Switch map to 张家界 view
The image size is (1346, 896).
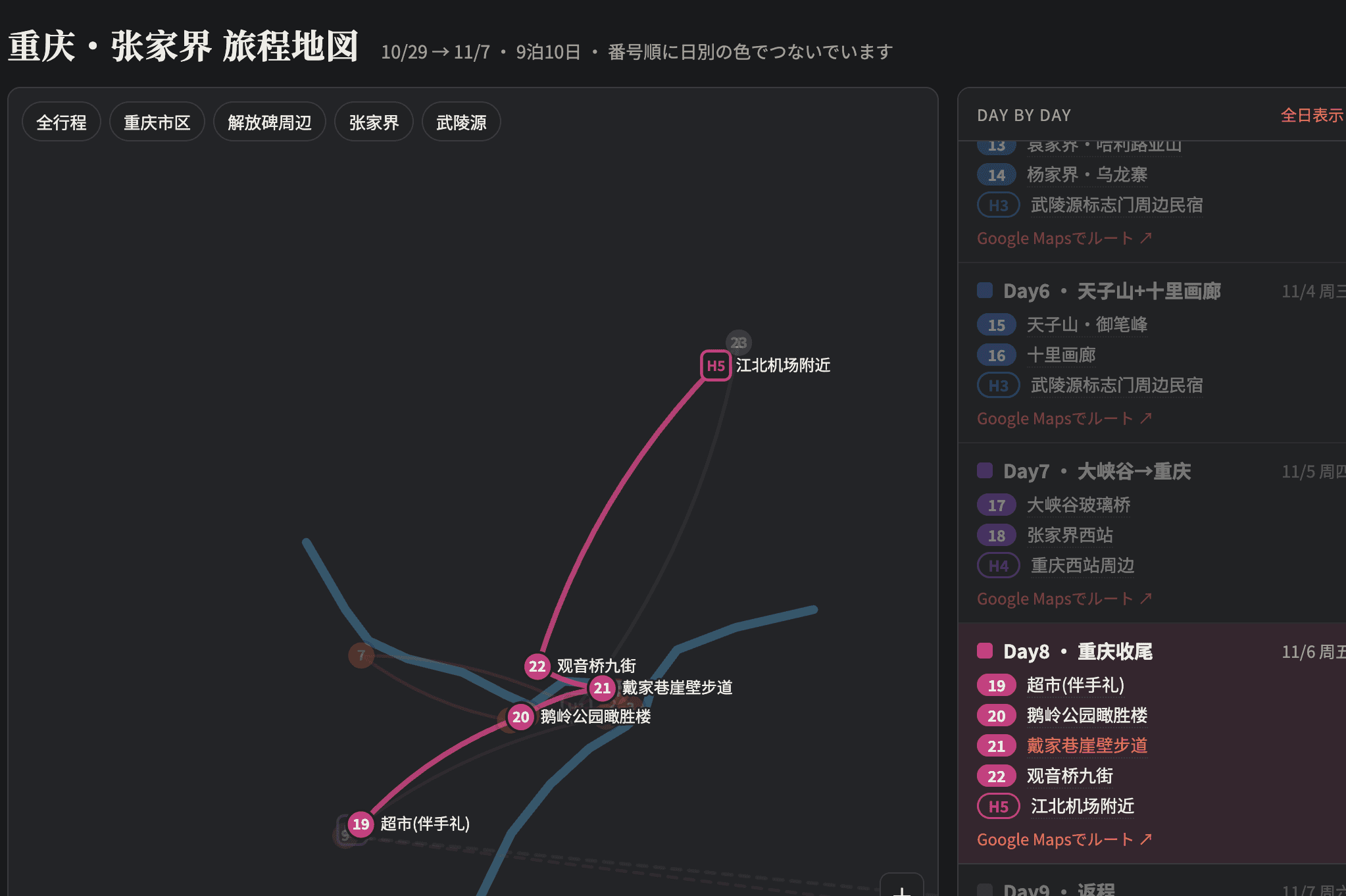[374, 122]
